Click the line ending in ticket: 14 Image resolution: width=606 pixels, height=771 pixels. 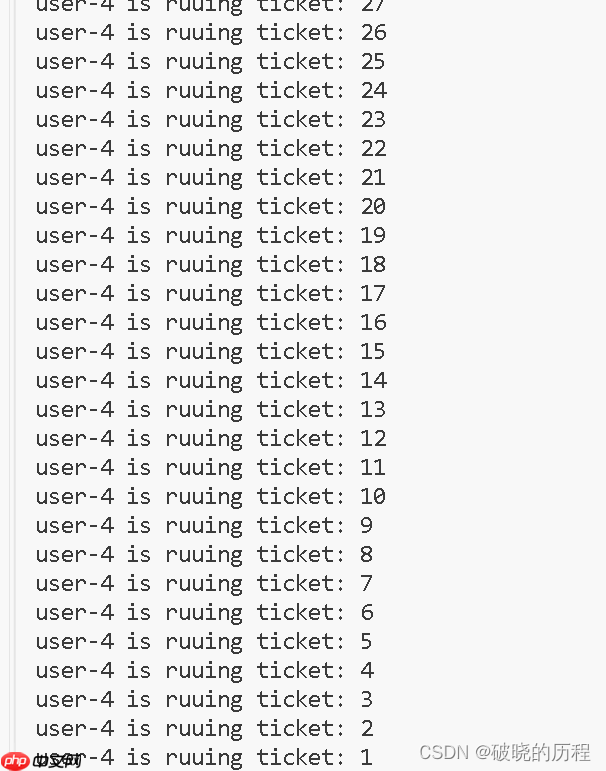click(x=210, y=381)
